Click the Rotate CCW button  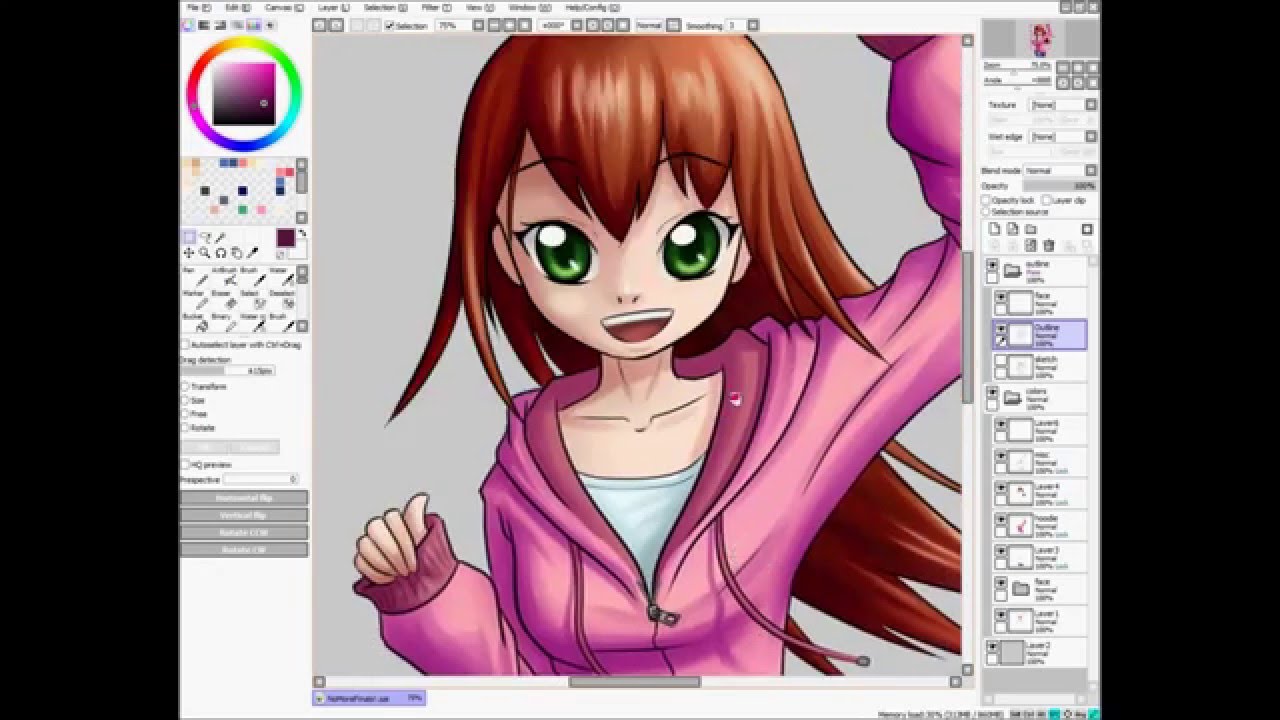pyautogui.click(x=244, y=533)
